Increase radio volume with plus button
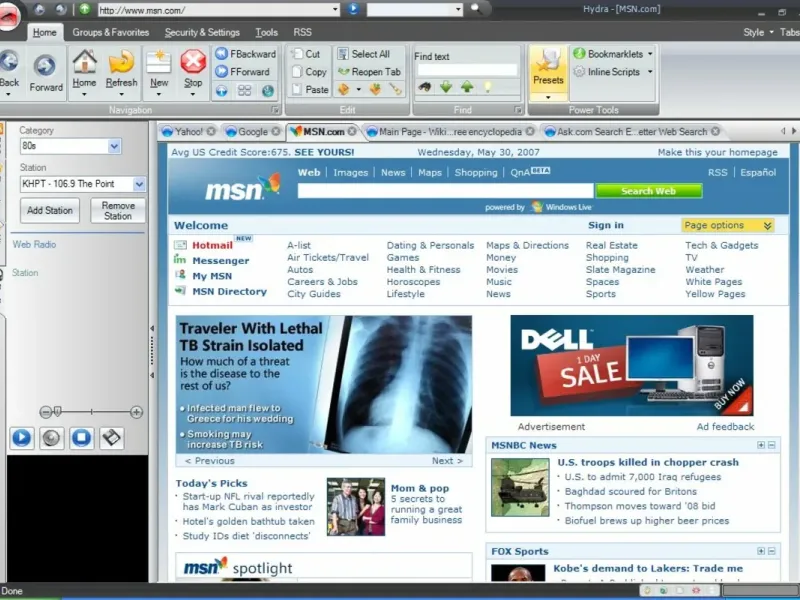Image resolution: width=800 pixels, height=600 pixels. point(136,412)
